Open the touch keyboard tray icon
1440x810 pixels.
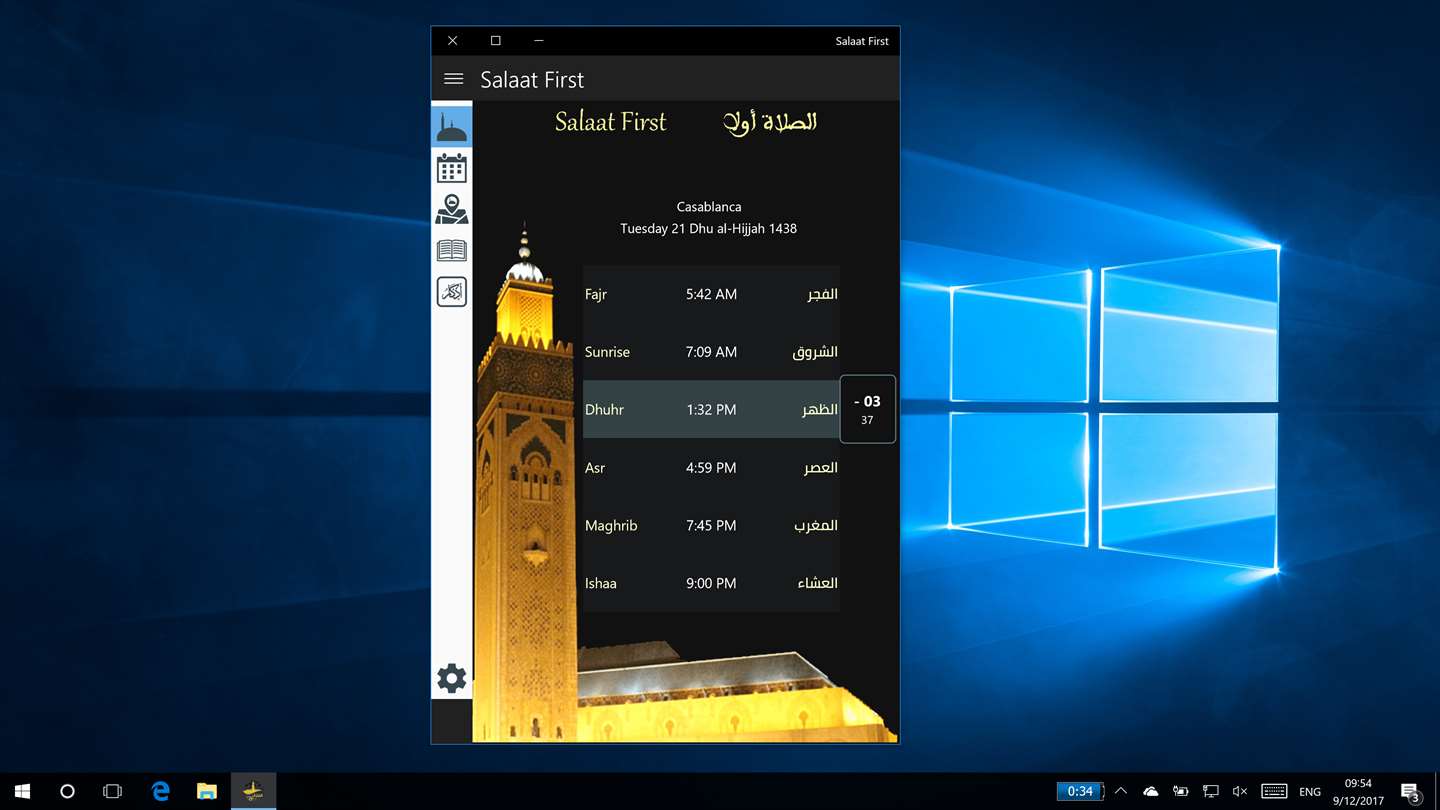click(1274, 791)
